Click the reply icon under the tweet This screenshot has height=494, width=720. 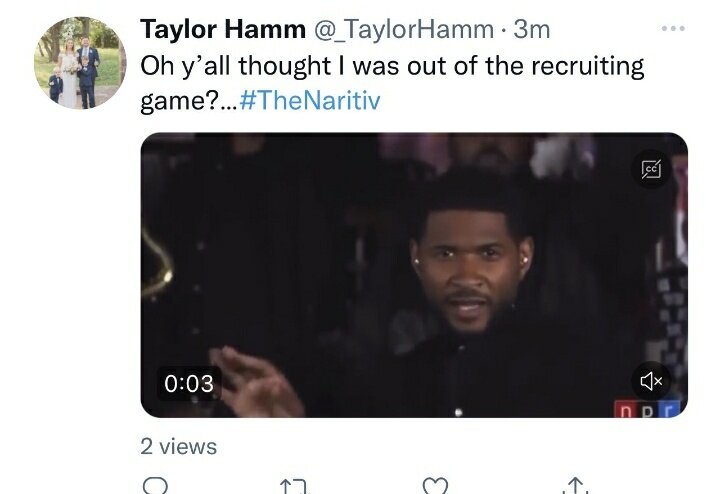(x=155, y=487)
